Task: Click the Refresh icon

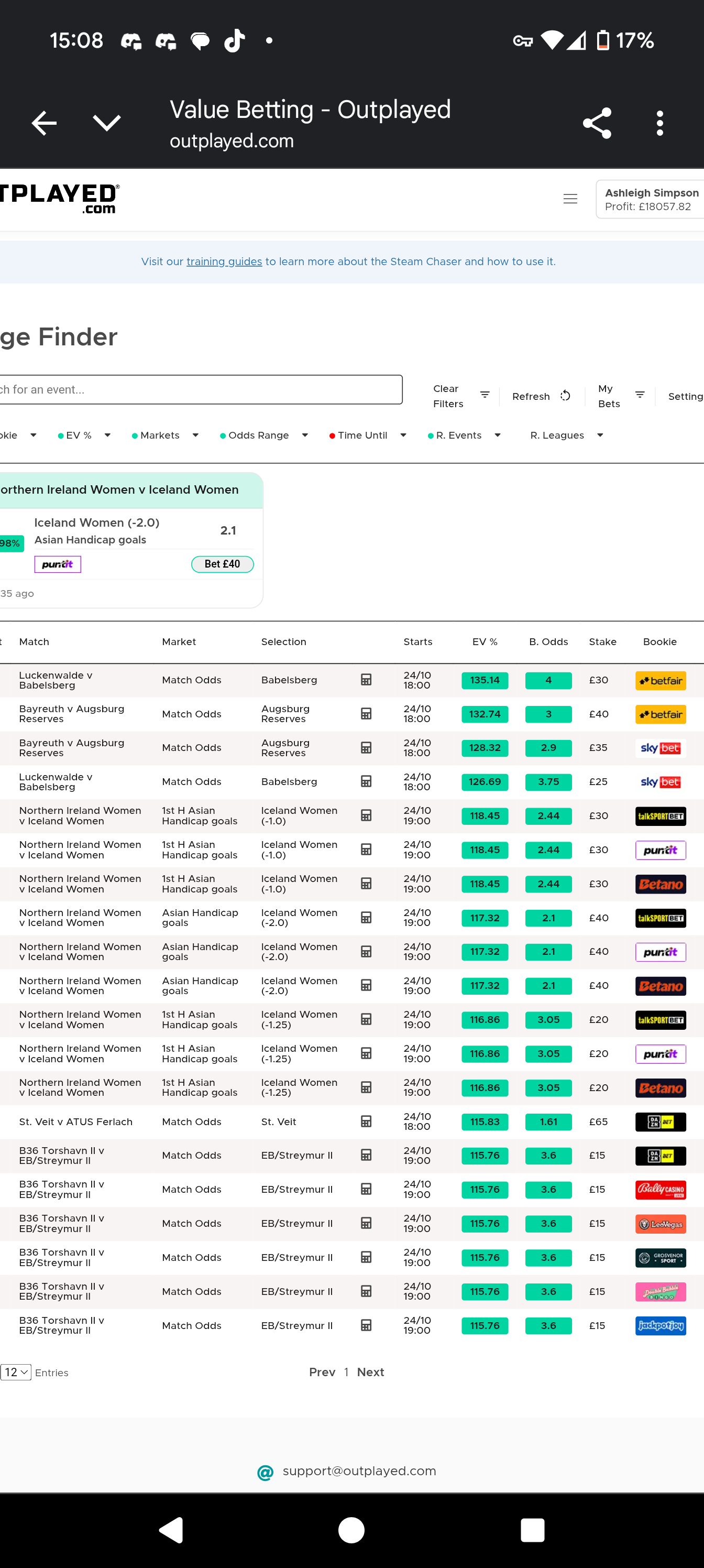Action: coord(565,396)
